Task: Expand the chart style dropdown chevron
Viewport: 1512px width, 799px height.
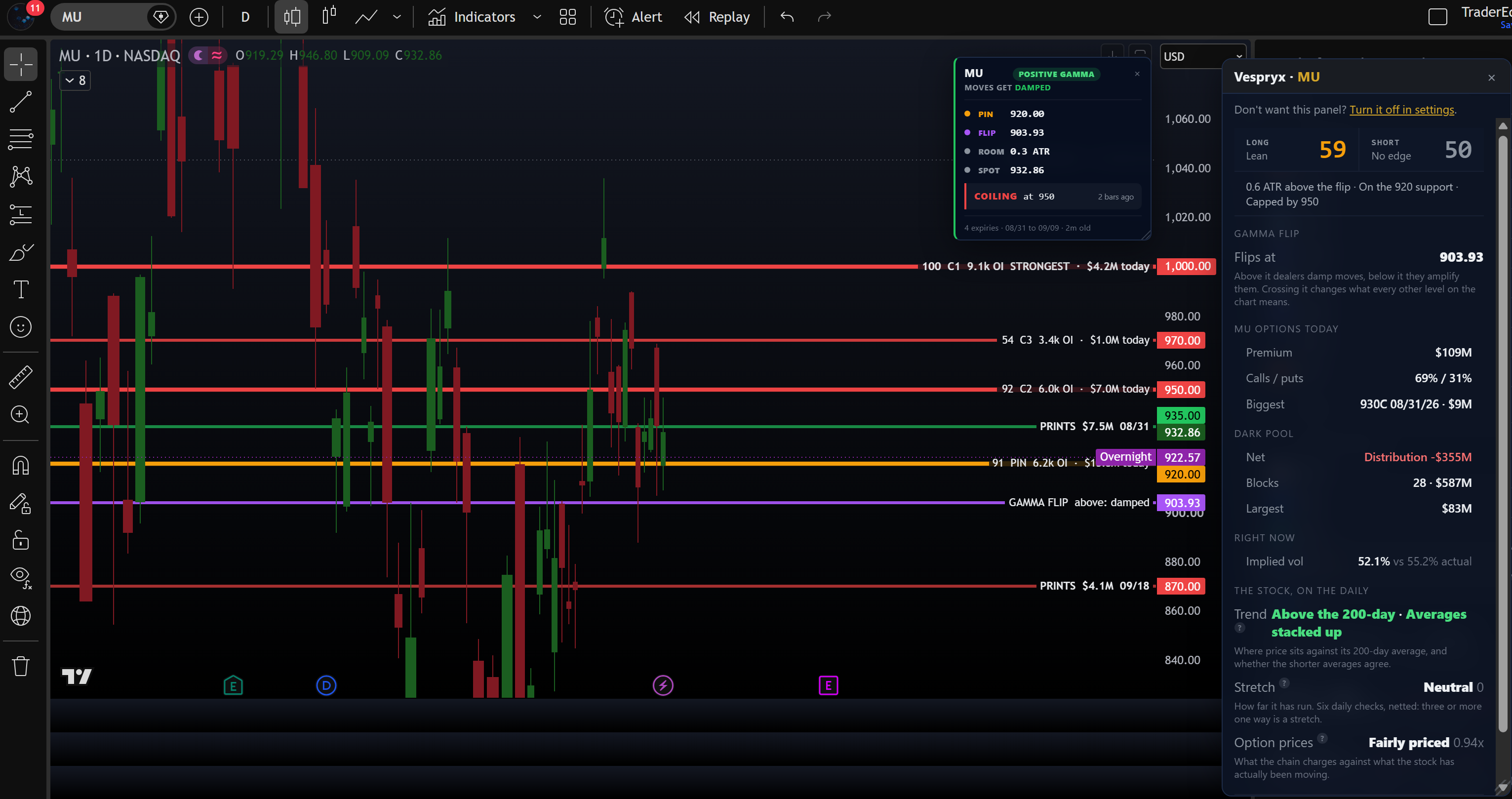Action: point(398,17)
